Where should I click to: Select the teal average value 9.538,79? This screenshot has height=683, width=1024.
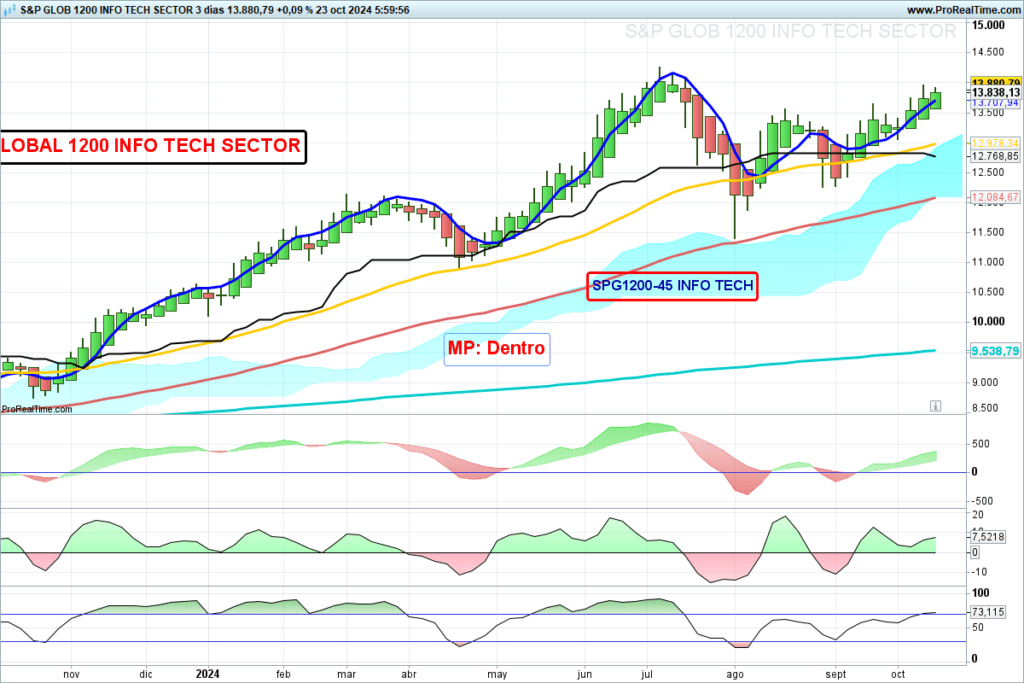[995, 351]
